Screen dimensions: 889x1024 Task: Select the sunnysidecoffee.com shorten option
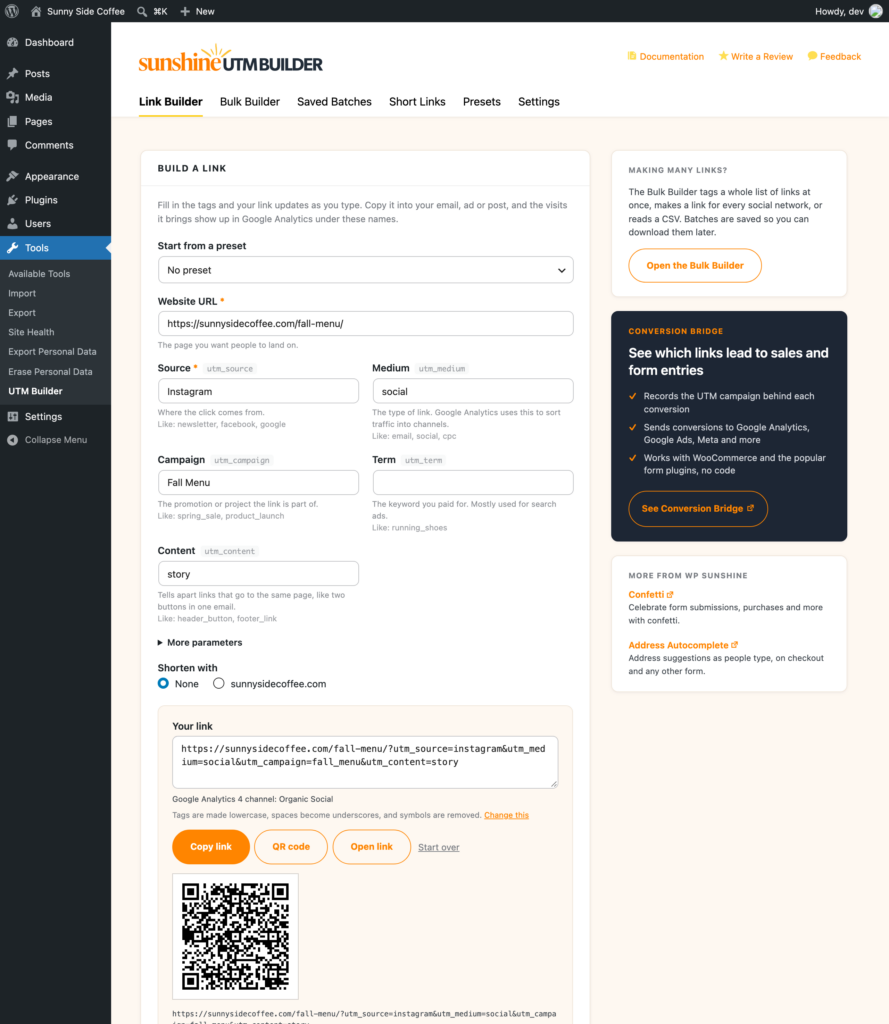point(219,684)
